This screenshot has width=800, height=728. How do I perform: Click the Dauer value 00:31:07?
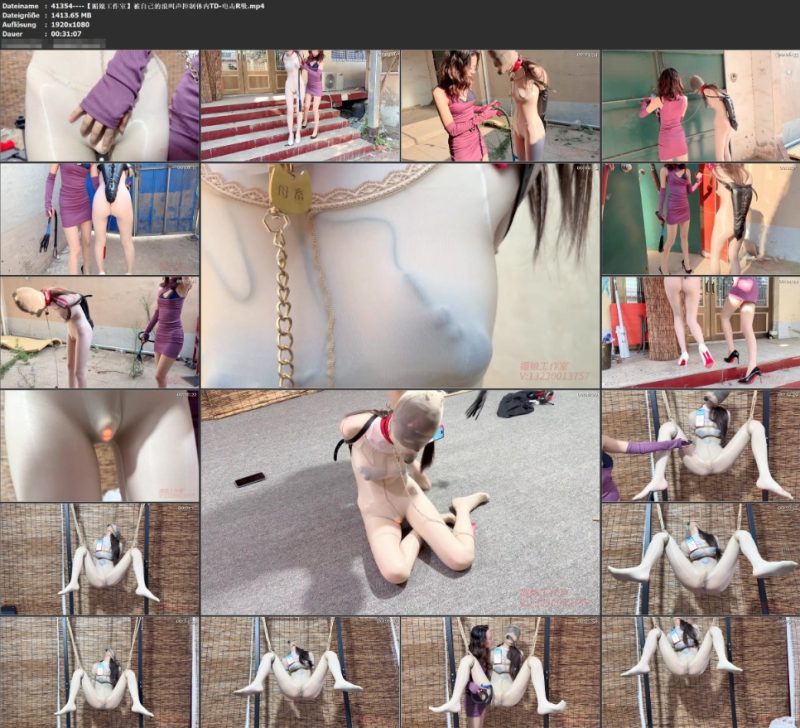point(66,34)
